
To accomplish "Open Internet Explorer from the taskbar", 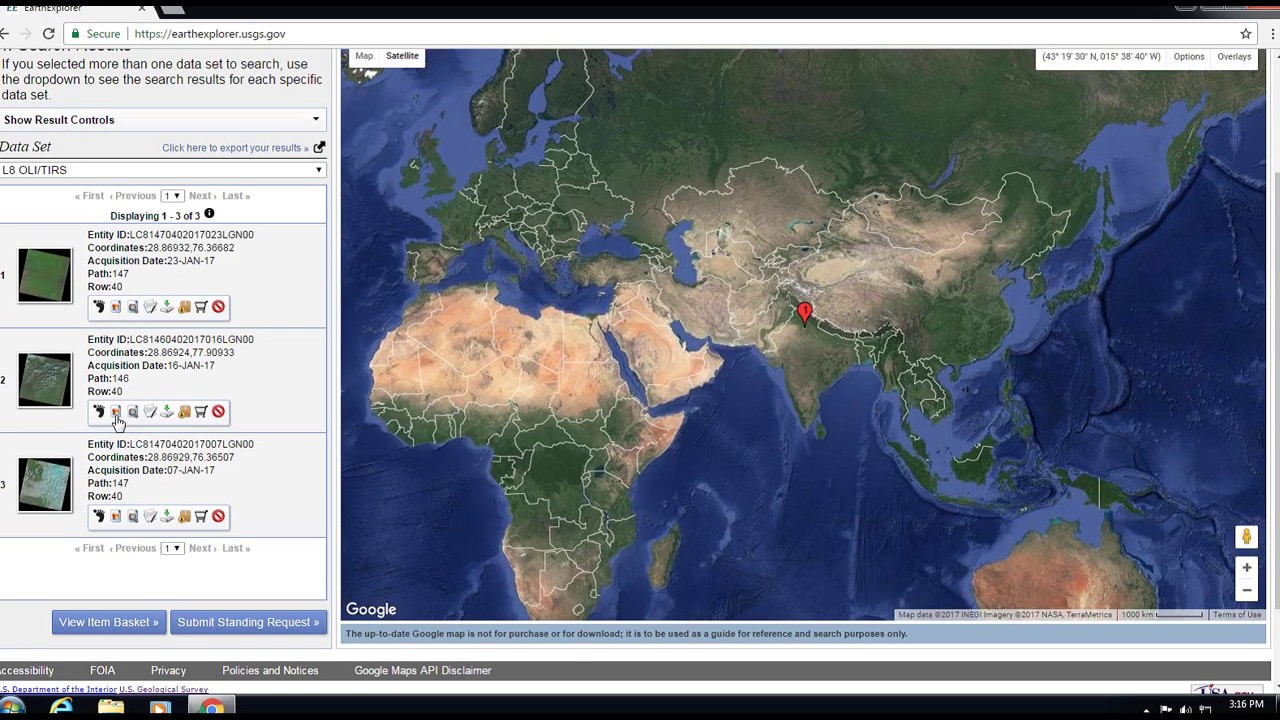I will coord(61,707).
